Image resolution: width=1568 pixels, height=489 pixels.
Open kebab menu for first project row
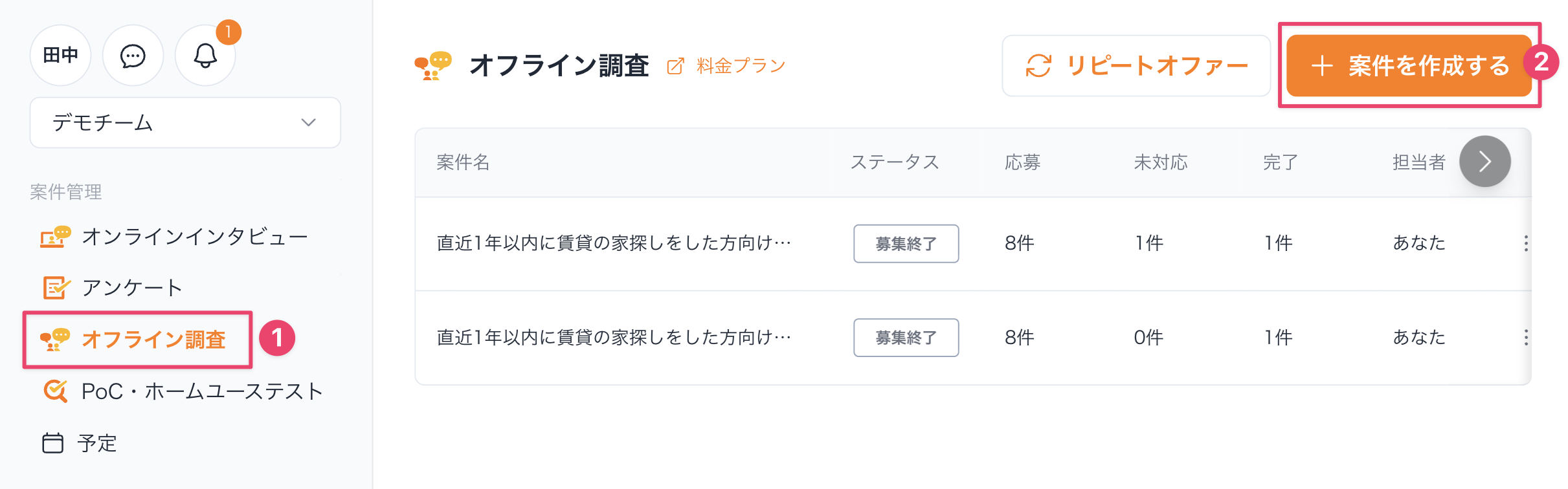pyautogui.click(x=1526, y=243)
